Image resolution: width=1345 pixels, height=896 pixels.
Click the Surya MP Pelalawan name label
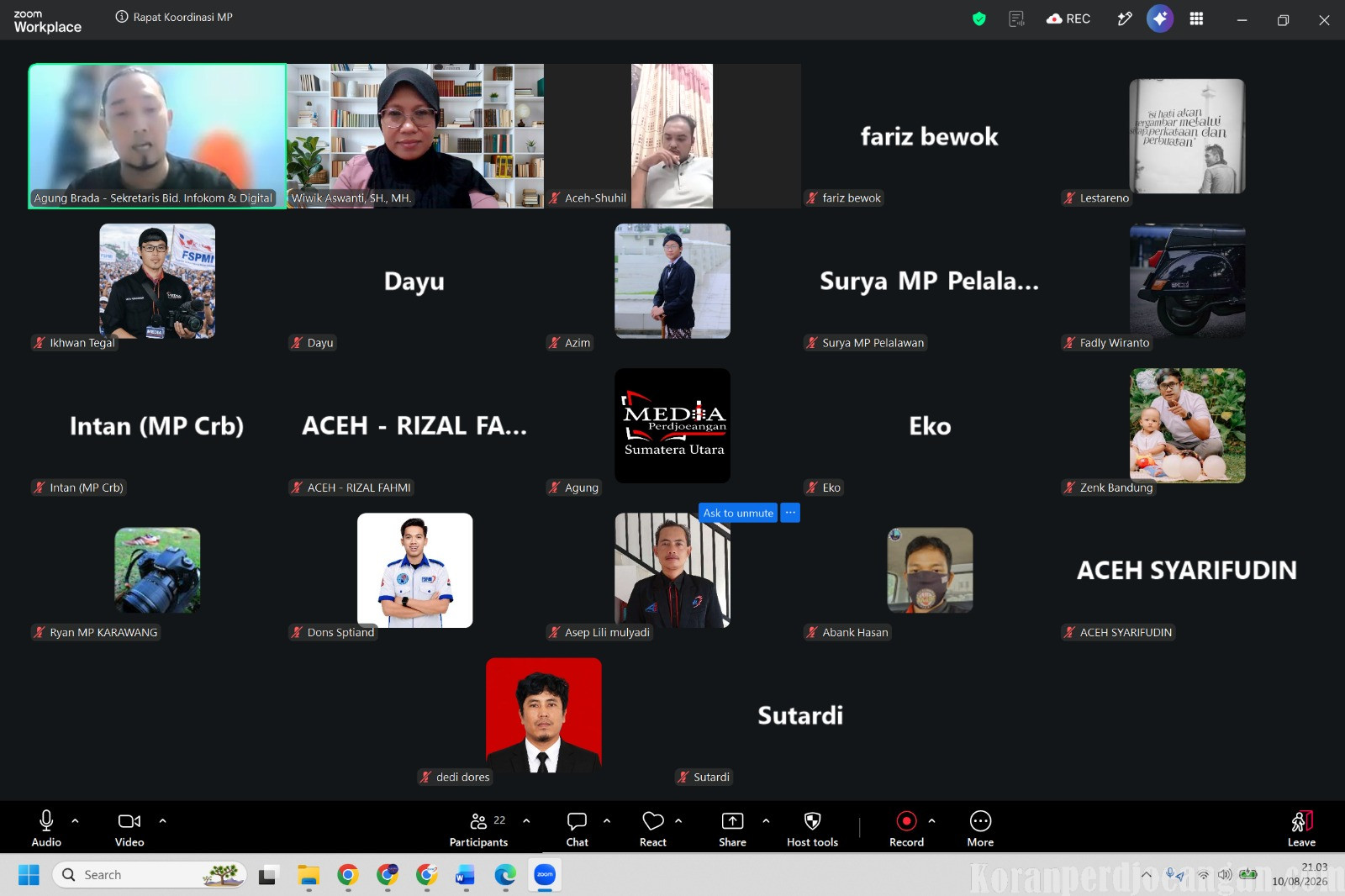[x=866, y=343]
